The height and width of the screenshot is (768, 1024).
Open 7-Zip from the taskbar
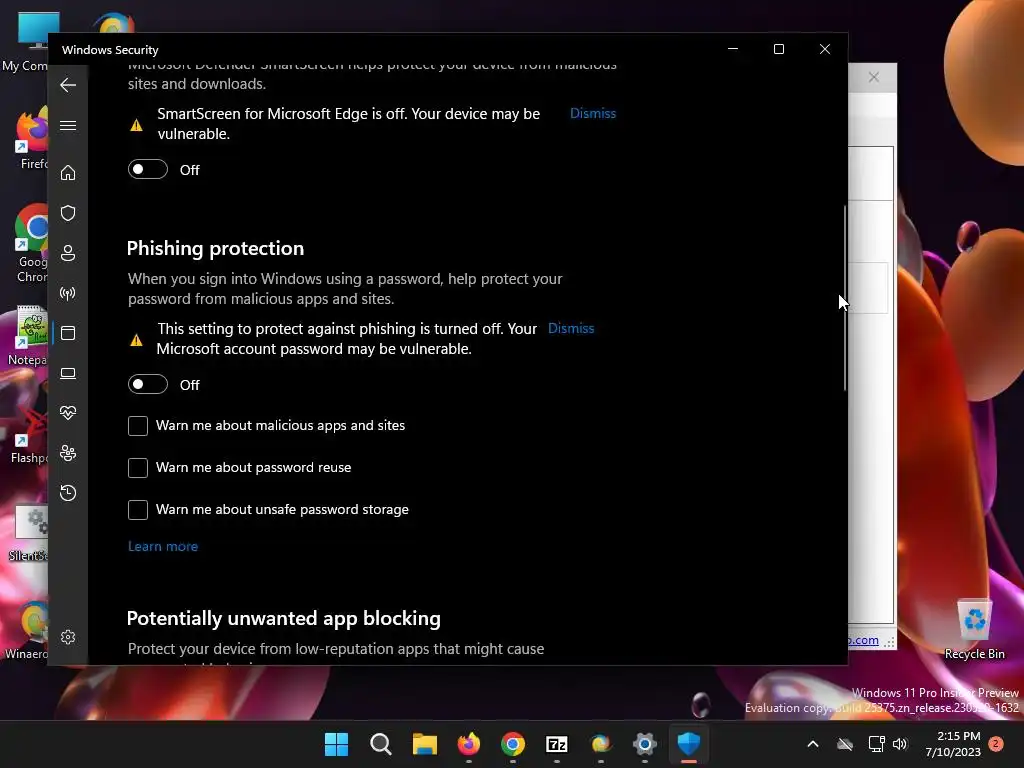(556, 744)
